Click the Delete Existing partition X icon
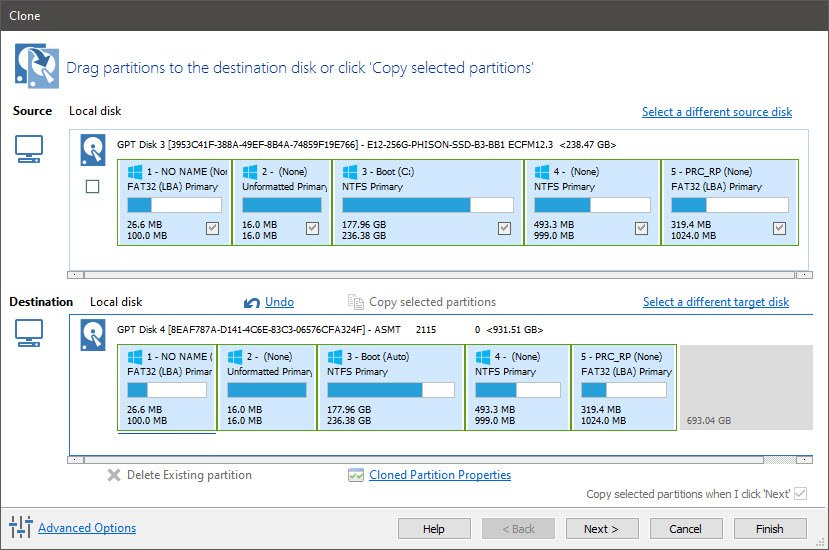 (114, 475)
